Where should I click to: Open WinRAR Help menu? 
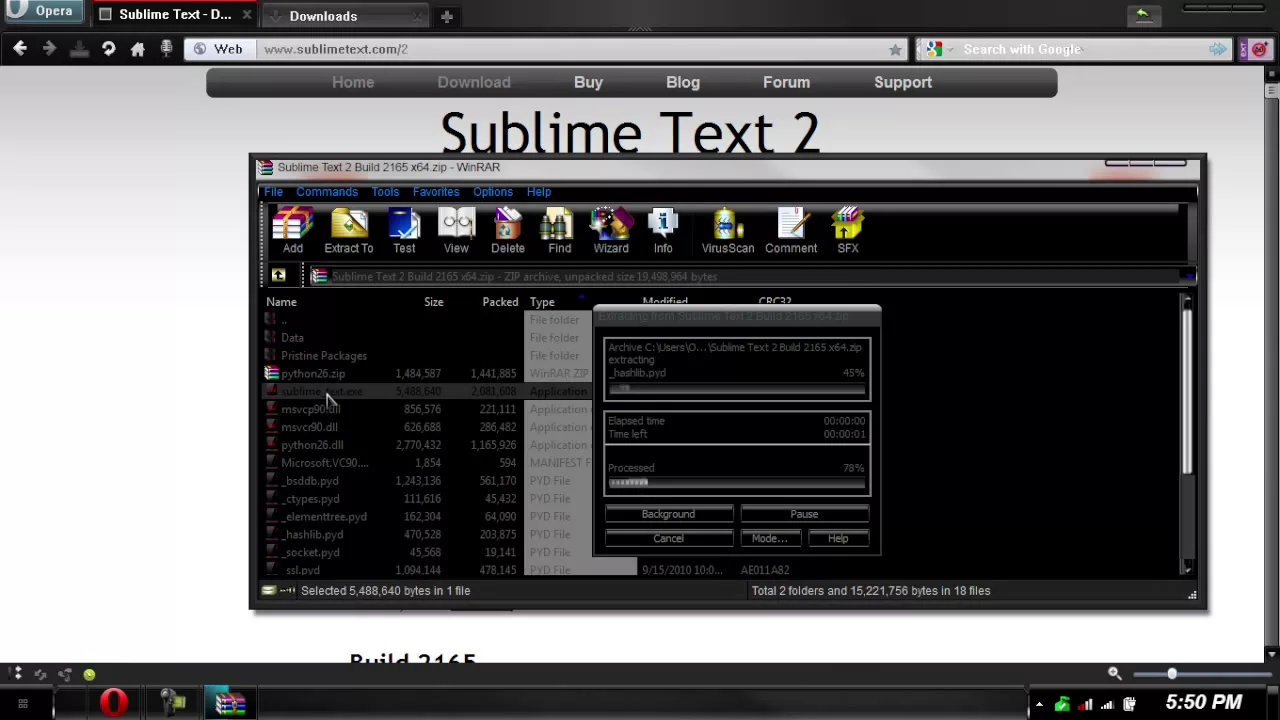point(539,192)
